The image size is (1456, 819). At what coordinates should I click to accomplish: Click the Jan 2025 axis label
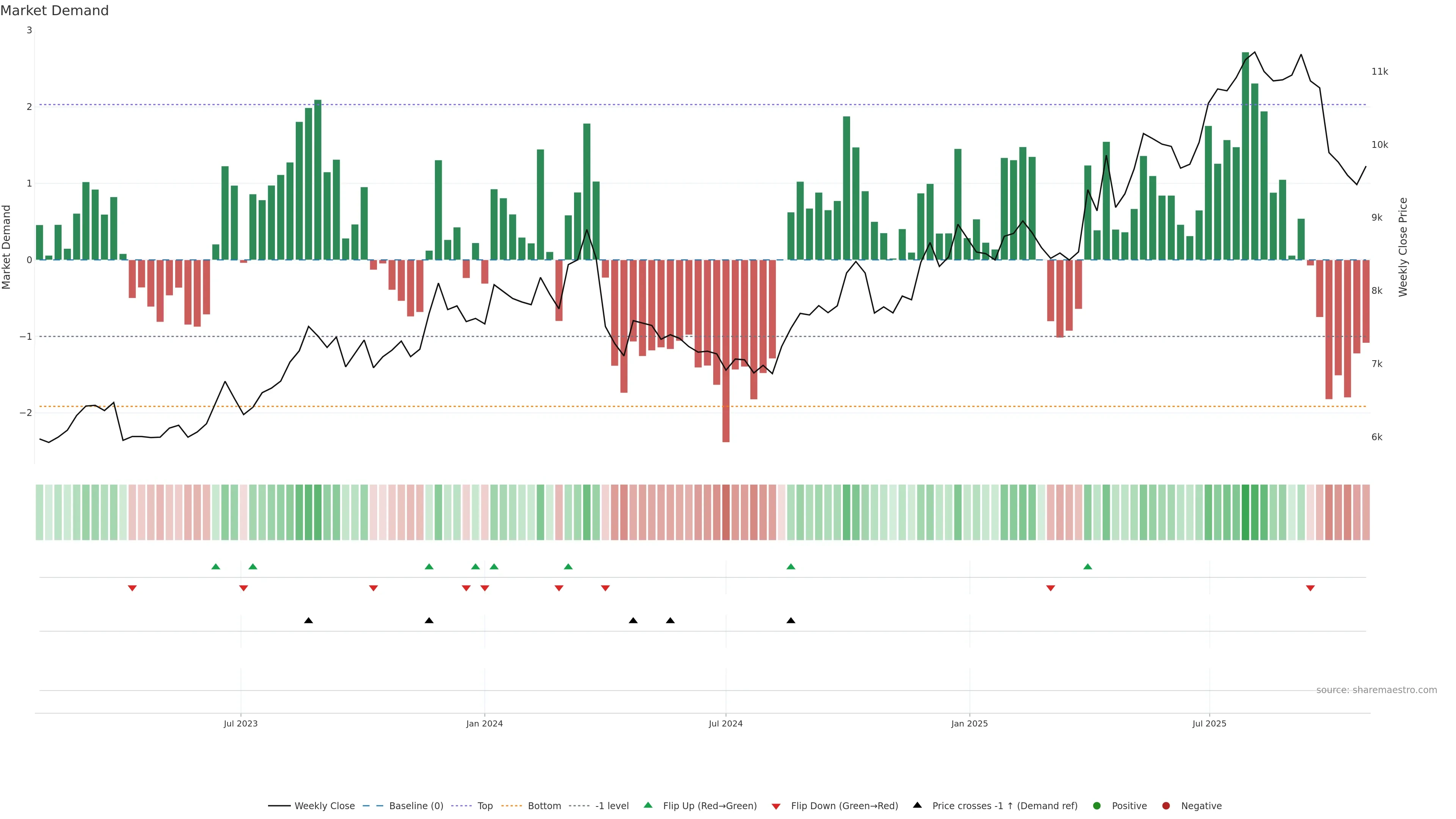click(x=970, y=723)
